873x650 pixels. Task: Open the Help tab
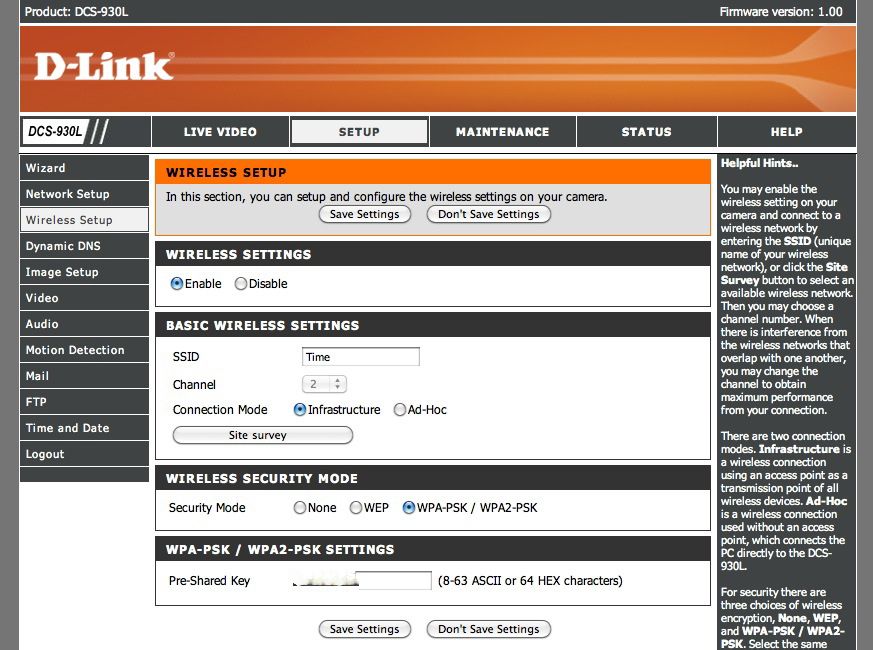787,132
